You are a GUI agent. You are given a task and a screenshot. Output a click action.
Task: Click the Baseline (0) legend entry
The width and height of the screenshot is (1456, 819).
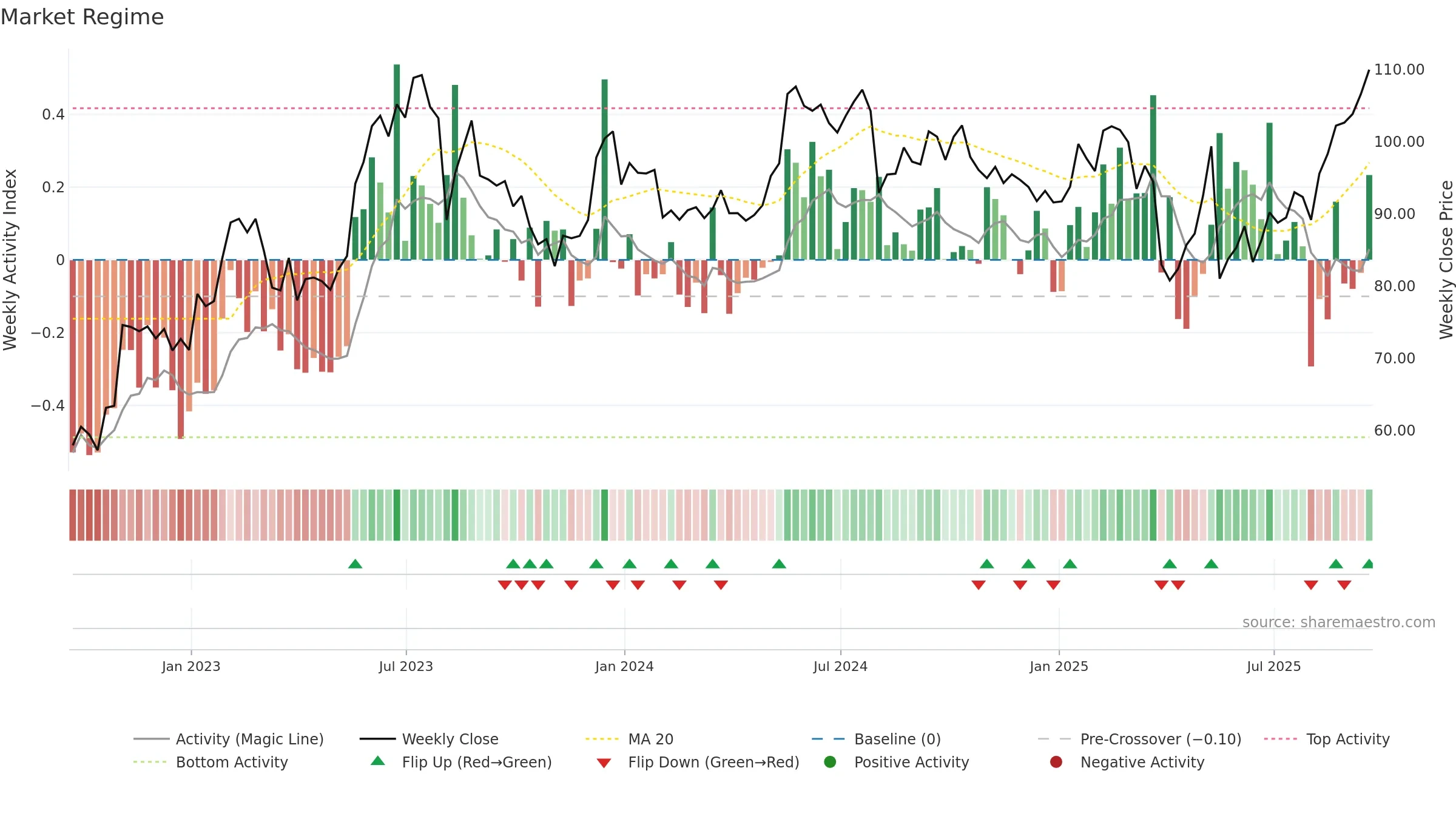pos(876,739)
